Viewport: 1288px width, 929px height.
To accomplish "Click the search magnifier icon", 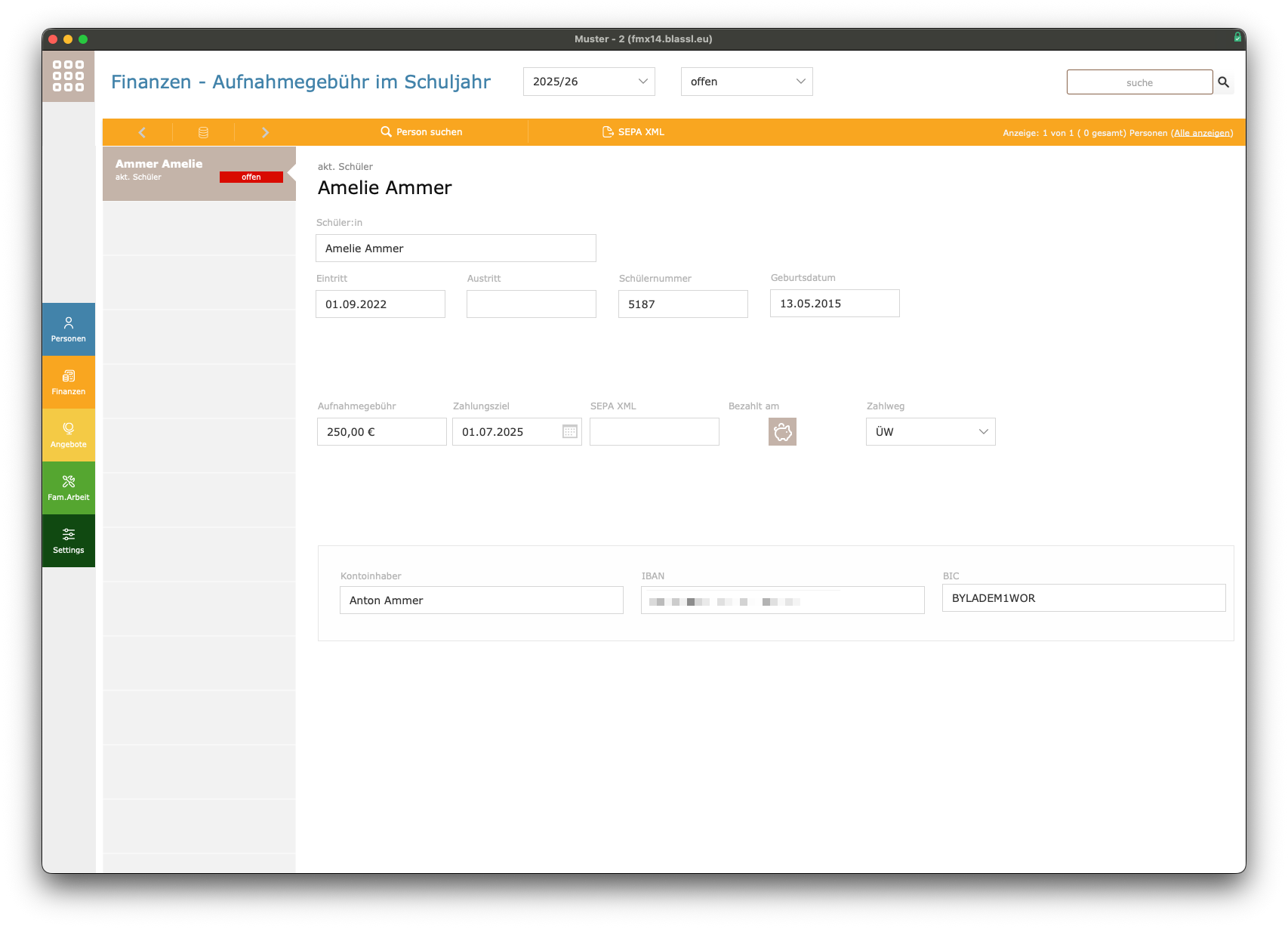I will (x=1224, y=82).
